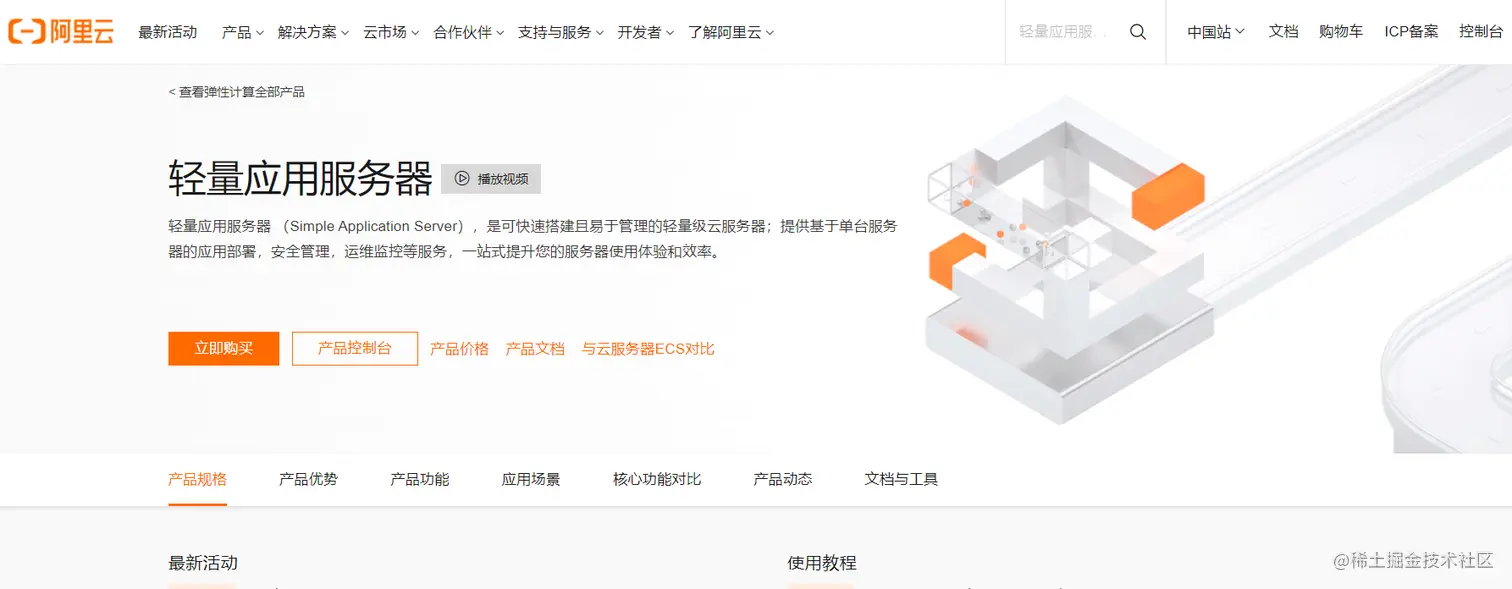The image size is (1512, 589).
Task: Switch to the 产品优势 tab
Action: 308,479
